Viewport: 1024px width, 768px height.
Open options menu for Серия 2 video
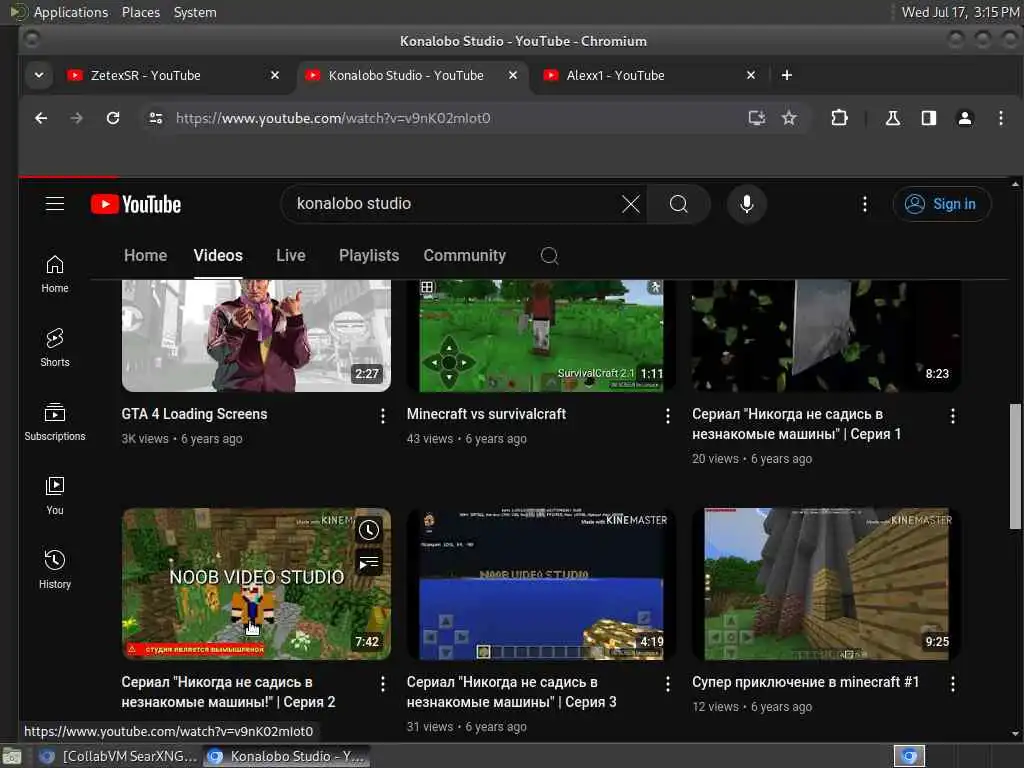(x=383, y=684)
